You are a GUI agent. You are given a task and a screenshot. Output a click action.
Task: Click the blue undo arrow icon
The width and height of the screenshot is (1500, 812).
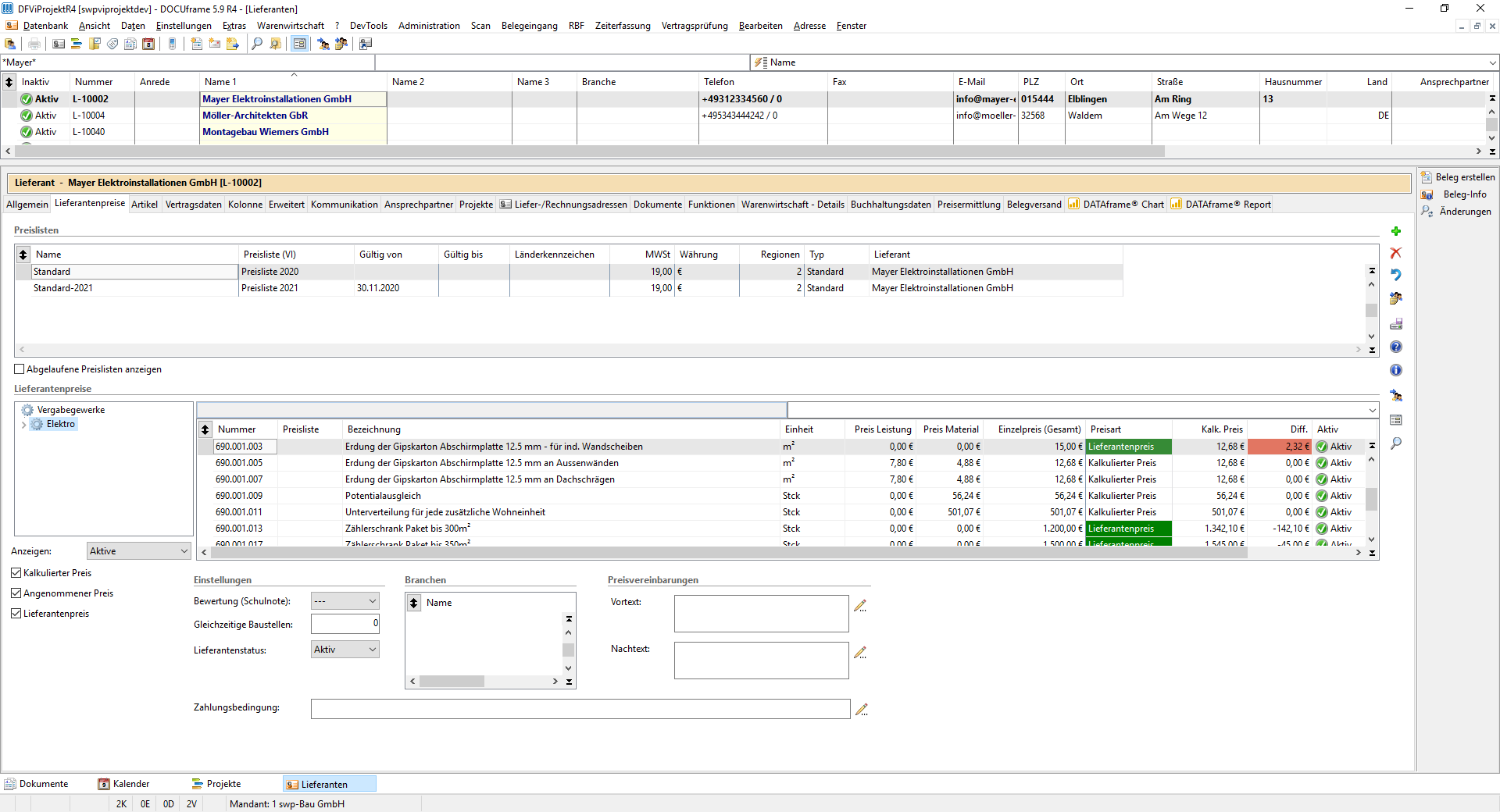click(x=1396, y=275)
